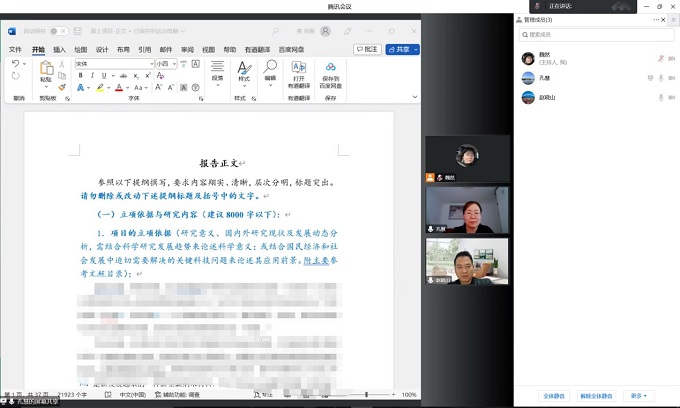This screenshot has height=408, width=680.
Task: Expand the font size dropdown
Action: click(x=176, y=63)
